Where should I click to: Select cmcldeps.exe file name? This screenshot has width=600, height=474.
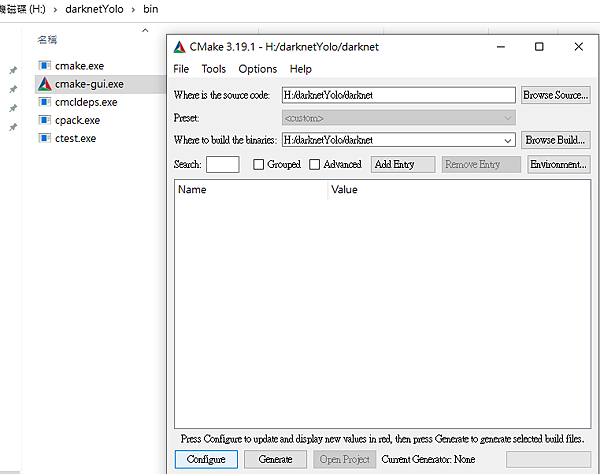pos(86,102)
